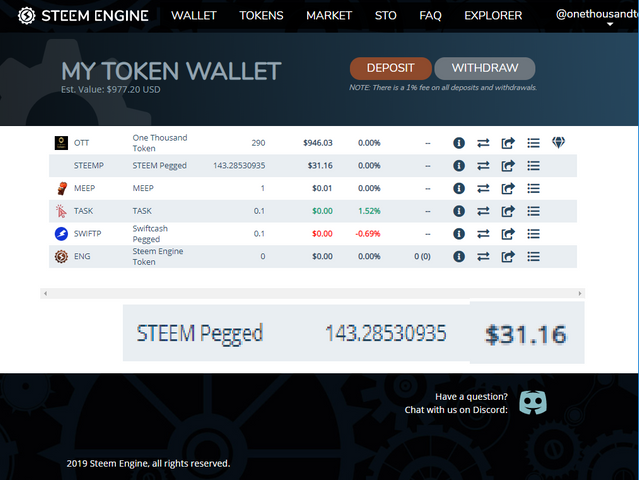639x480 pixels.
Task: Open transfer arrows for OTT token
Action: pyautogui.click(x=483, y=143)
